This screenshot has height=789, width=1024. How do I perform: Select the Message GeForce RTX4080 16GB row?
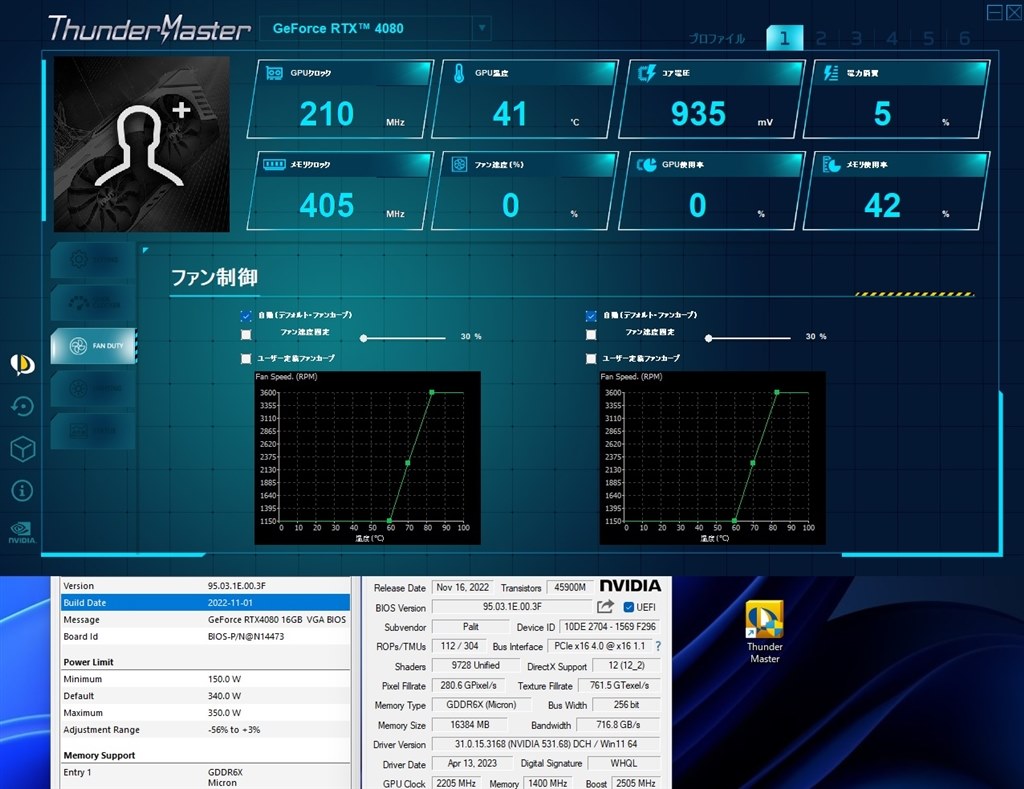tap(206, 619)
